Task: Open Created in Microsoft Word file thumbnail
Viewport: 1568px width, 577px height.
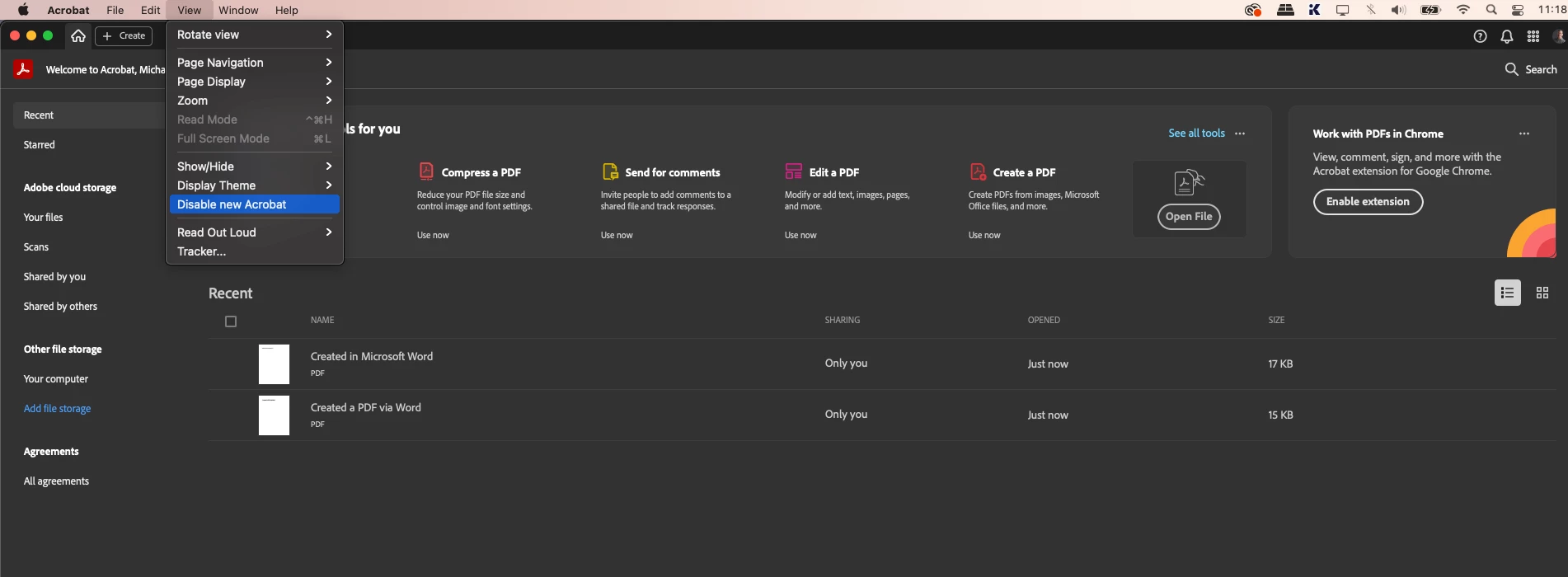Action: pos(274,364)
